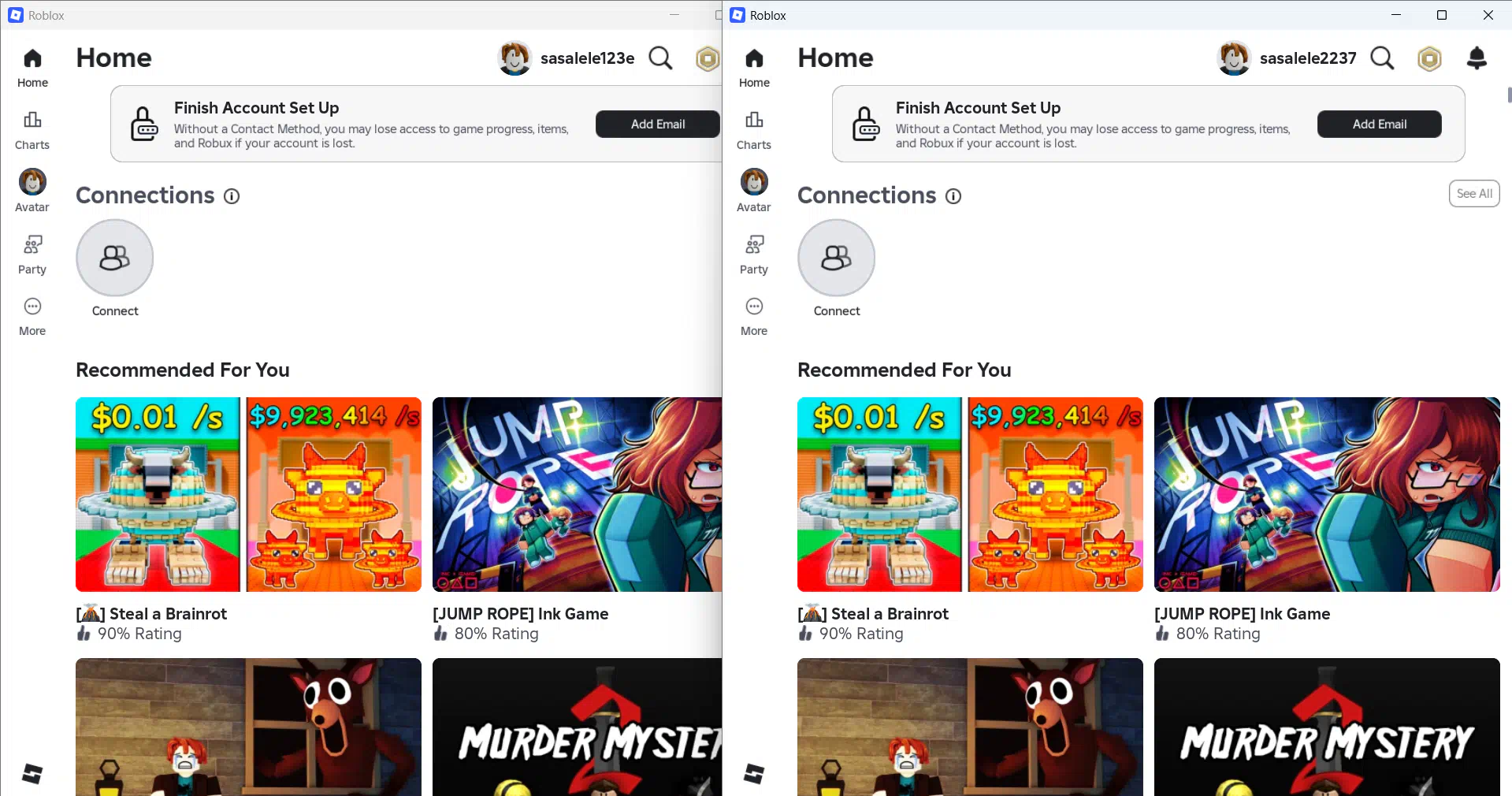Click right window vertical scrollbar
The width and height of the screenshot is (1512, 796).
(x=1509, y=95)
